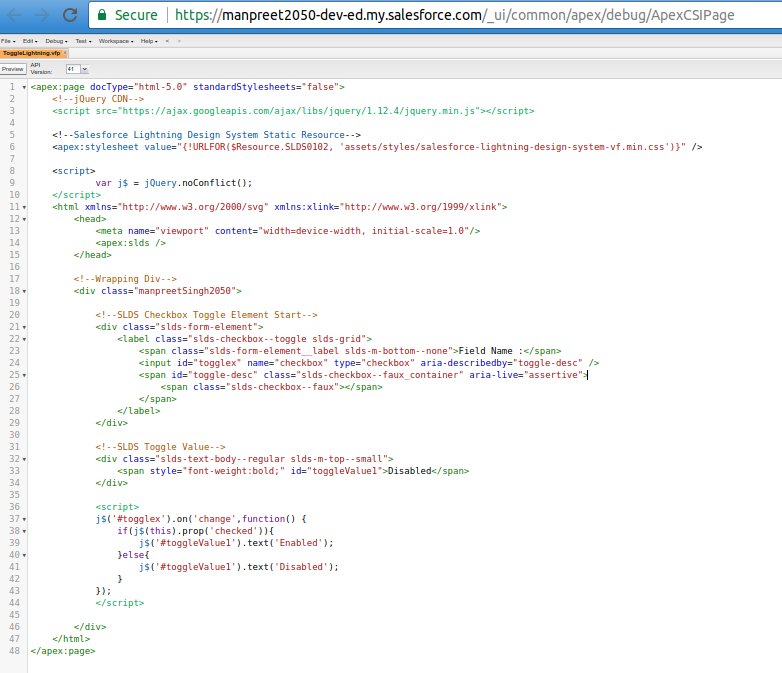The width and height of the screenshot is (782, 673).
Task: Open the Test menu
Action: (x=83, y=41)
